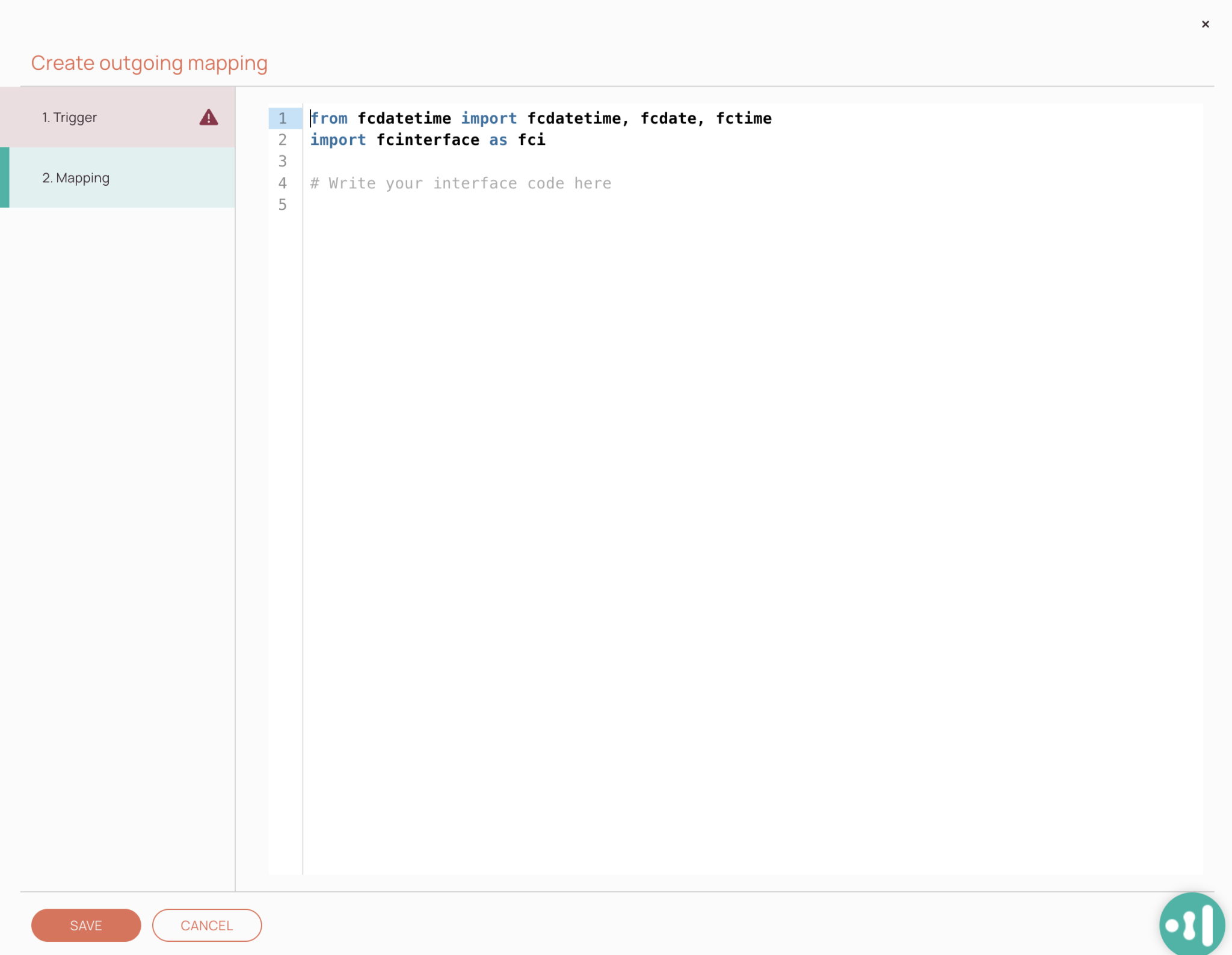1232x955 pixels.
Task: Click the comment 'Write your interface code here'
Action: coord(461,183)
